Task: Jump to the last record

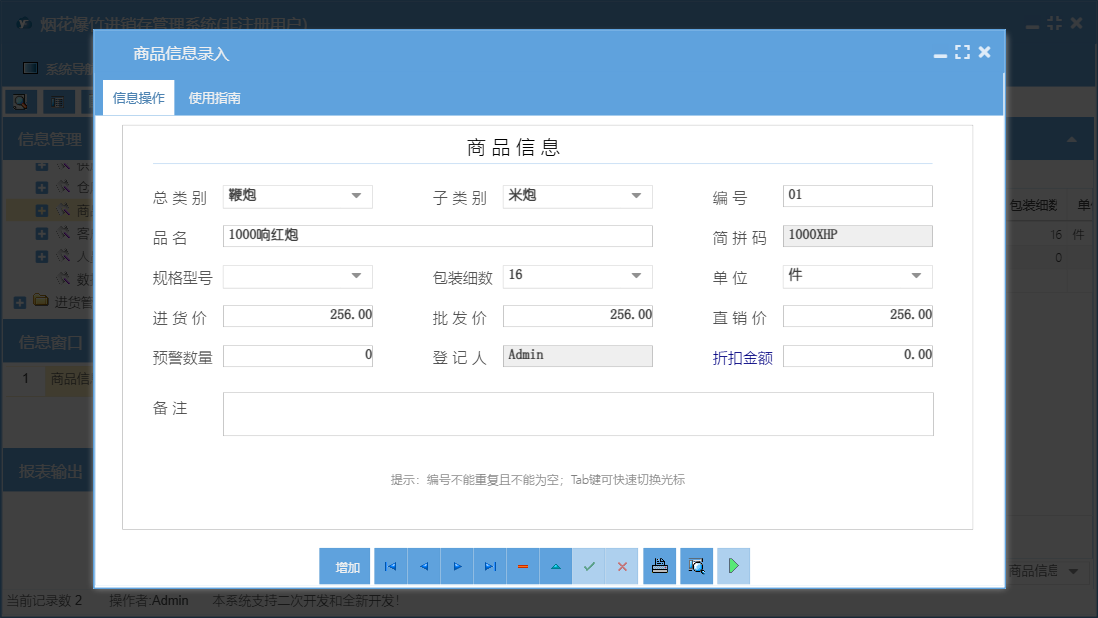Action: (x=490, y=566)
